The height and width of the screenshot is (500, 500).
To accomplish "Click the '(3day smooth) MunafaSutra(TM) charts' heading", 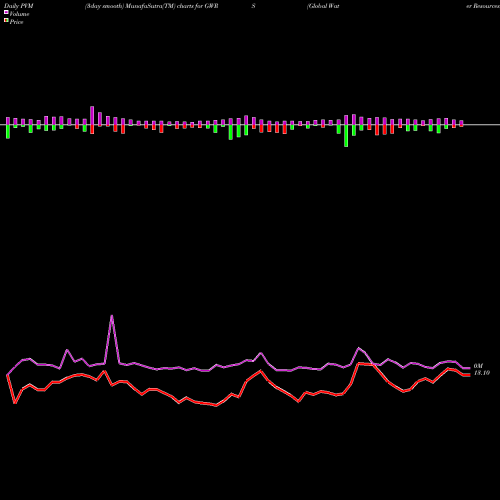I will coord(139,6).
